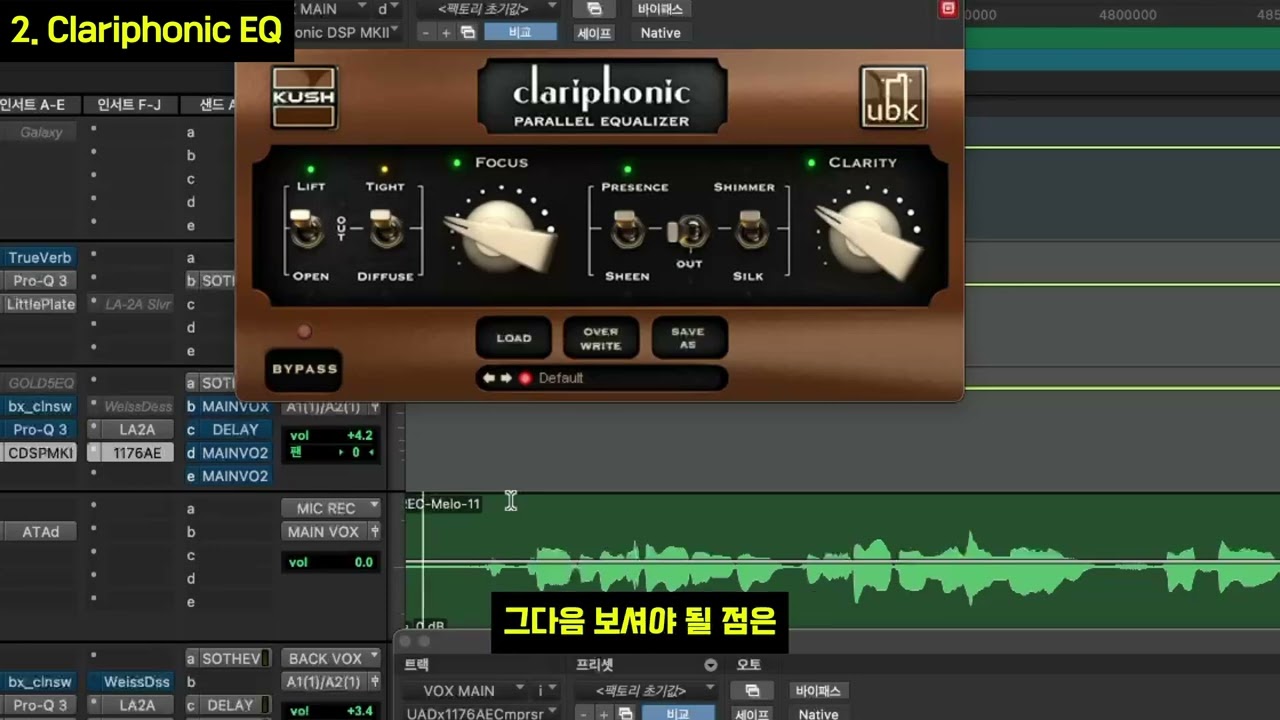Open the TrueVerb insert
Viewport: 1280px width, 720px height.
tap(40, 258)
